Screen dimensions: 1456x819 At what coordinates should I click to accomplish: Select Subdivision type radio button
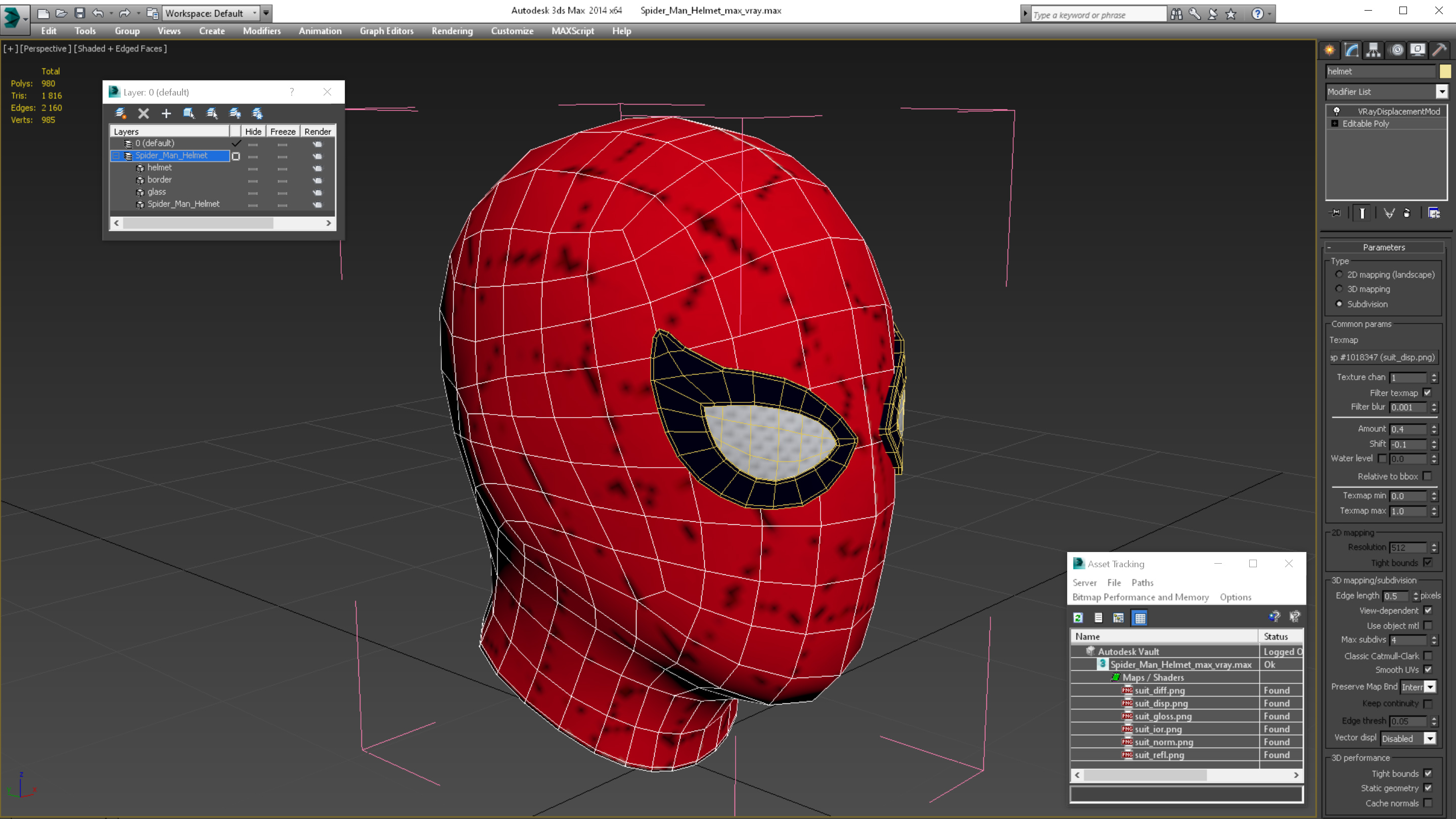1339,303
